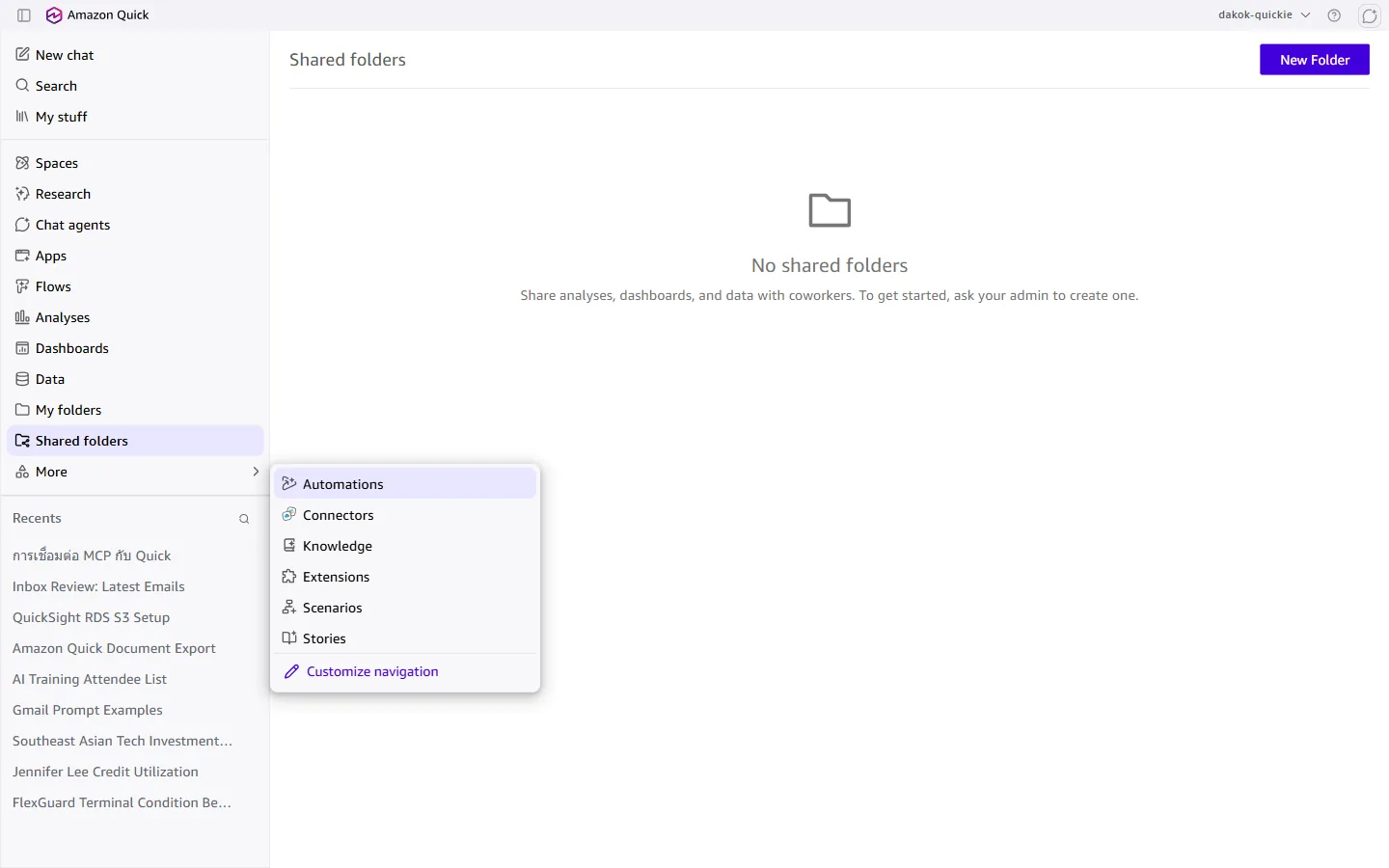1389x868 pixels.
Task: Click the New Folder button
Action: pyautogui.click(x=1315, y=60)
